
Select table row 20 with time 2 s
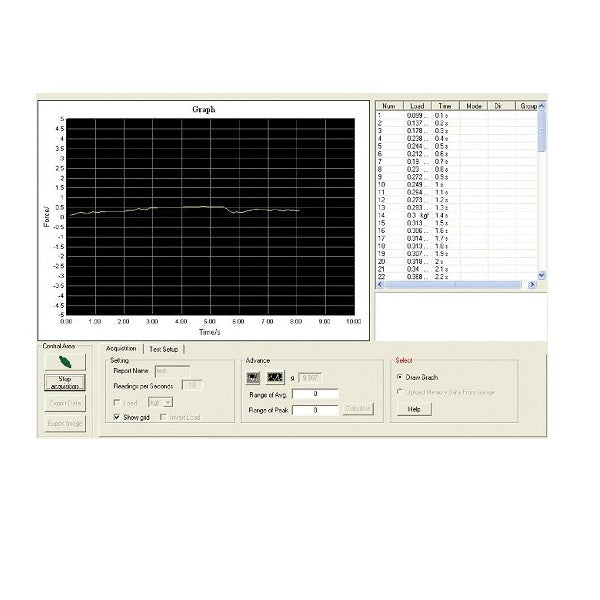point(457,261)
